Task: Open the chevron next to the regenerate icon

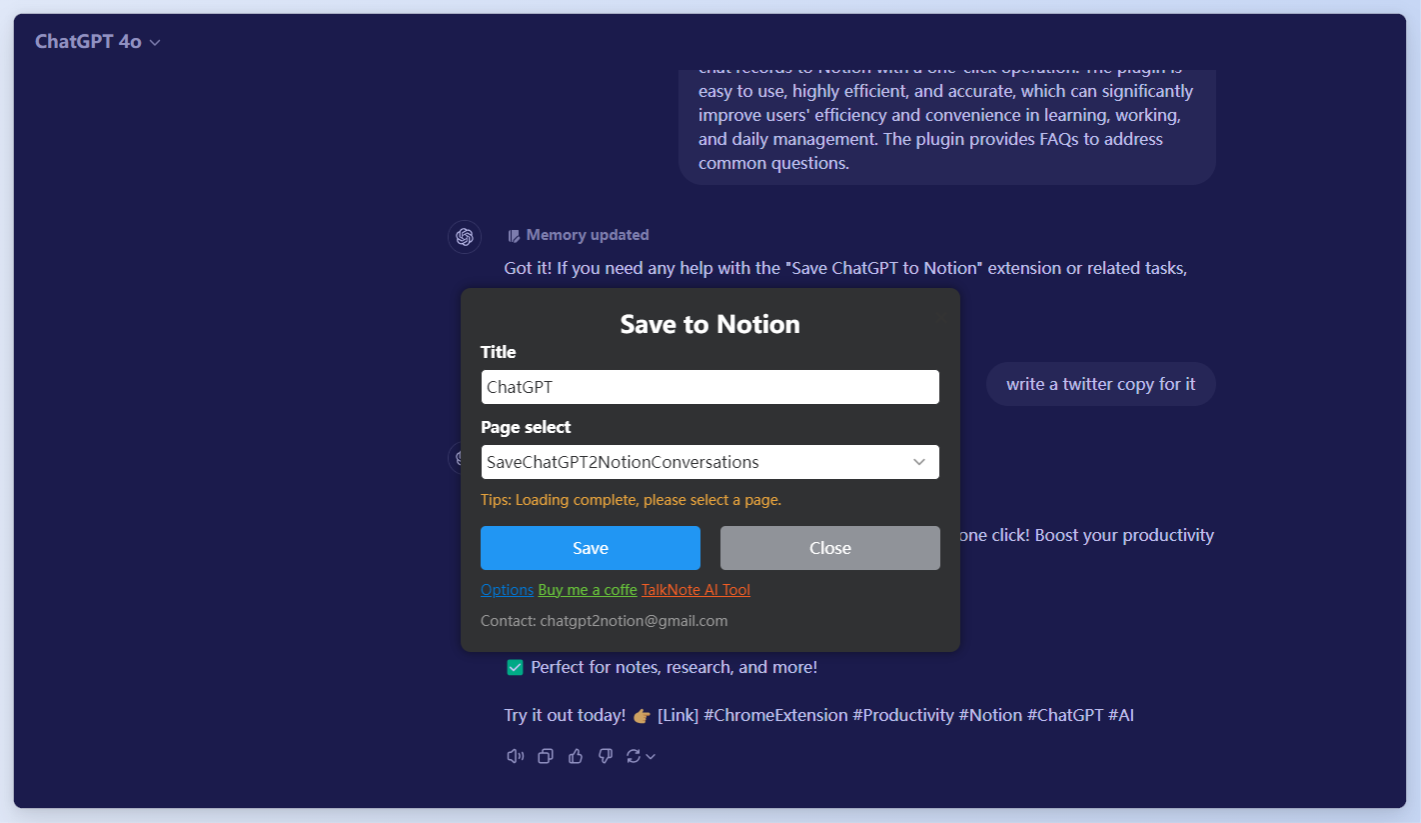Action: click(x=651, y=757)
